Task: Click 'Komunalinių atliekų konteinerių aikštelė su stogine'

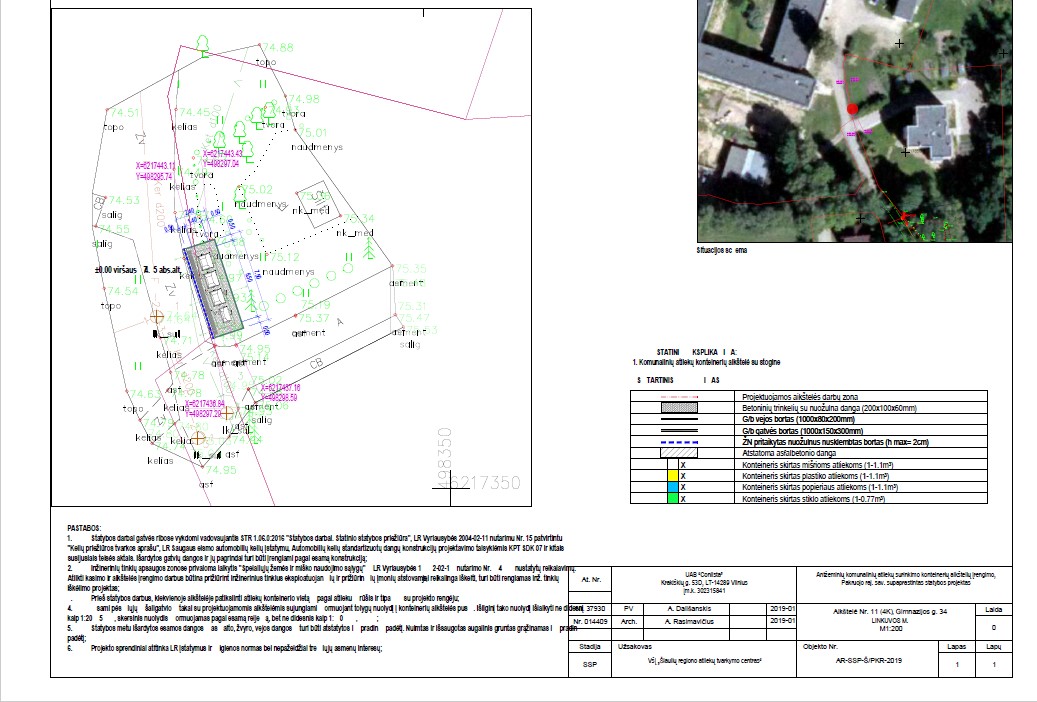Action: [x=709, y=362]
